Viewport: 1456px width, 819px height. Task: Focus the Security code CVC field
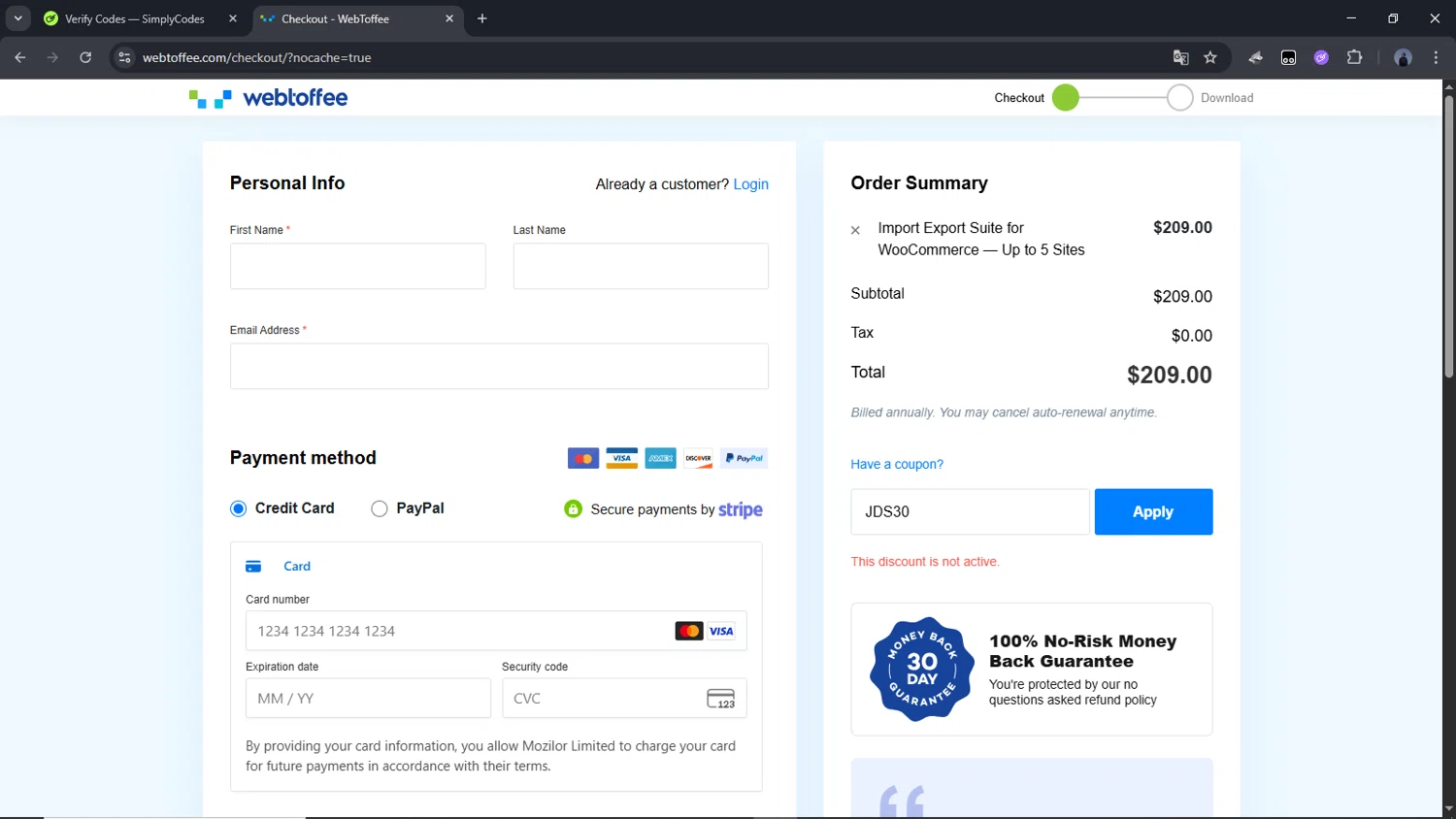624,699
